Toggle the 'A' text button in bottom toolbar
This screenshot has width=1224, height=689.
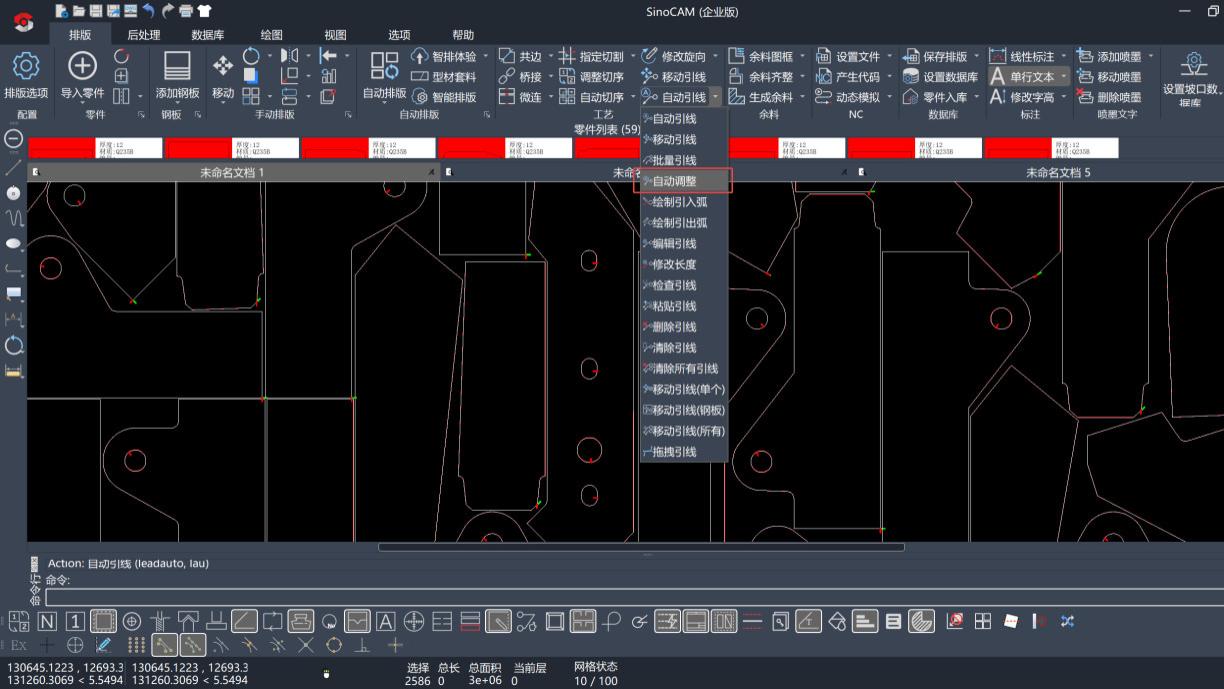point(385,621)
